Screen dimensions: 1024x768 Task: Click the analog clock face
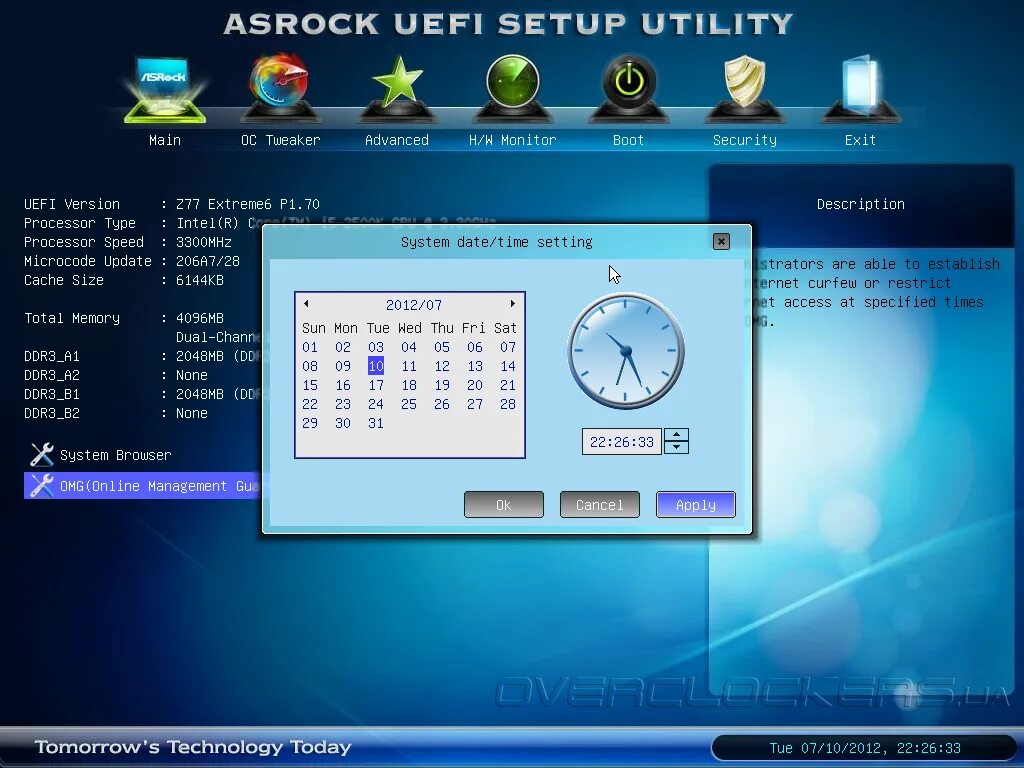point(626,351)
